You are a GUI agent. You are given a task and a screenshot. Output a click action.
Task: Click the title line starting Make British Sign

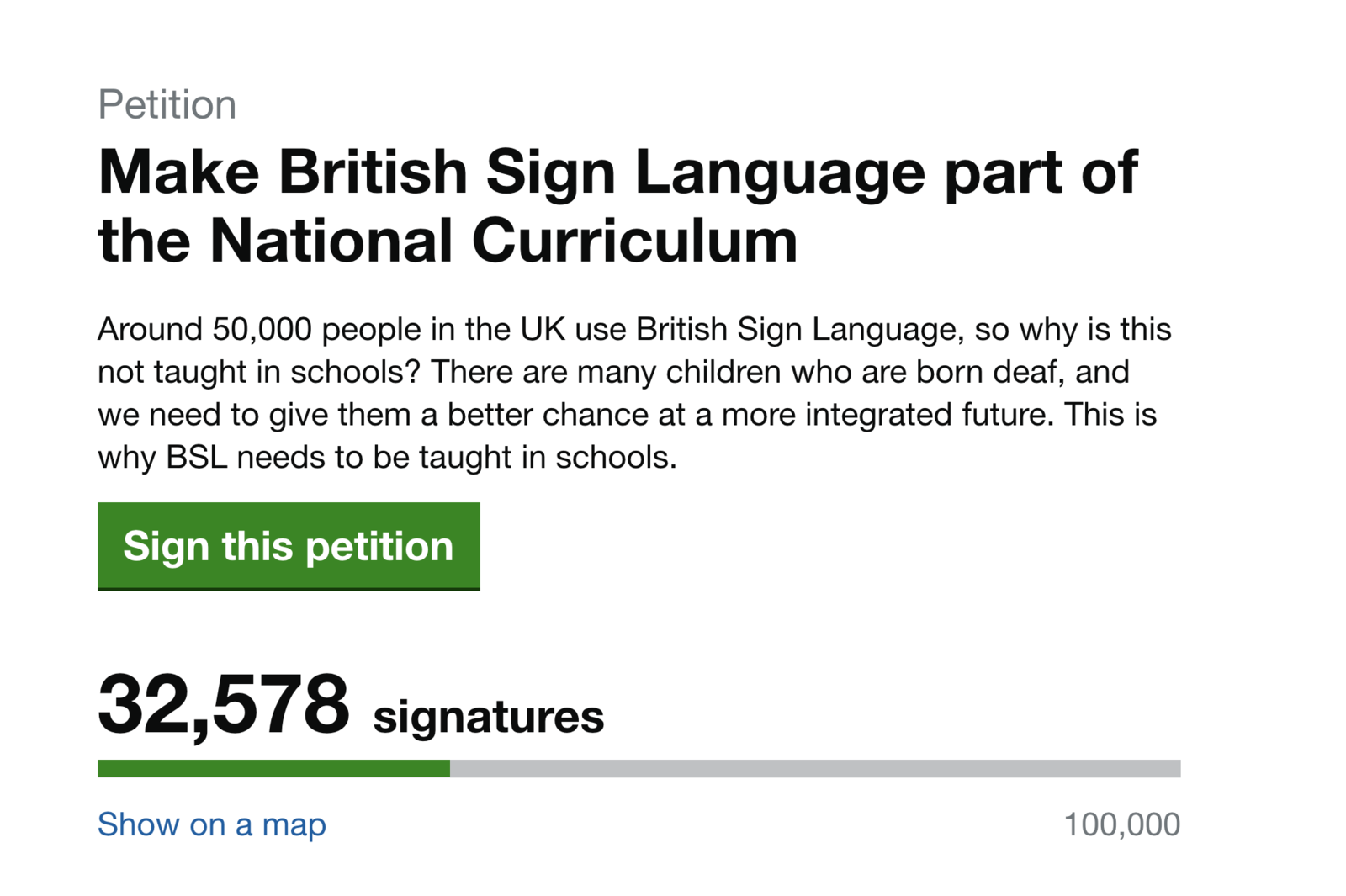tap(617, 175)
